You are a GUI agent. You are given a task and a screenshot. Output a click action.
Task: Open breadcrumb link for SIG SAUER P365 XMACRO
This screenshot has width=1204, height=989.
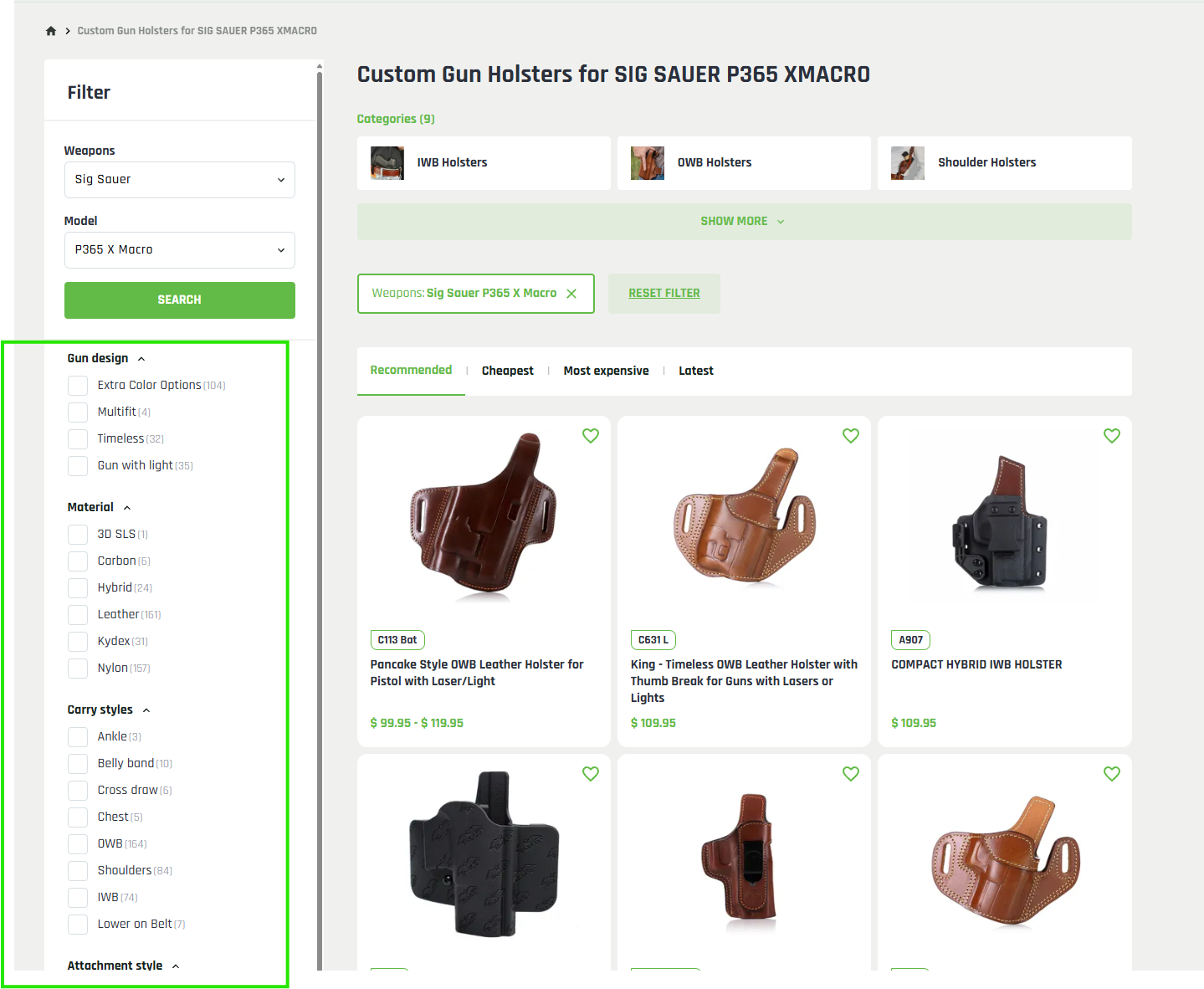197,31
